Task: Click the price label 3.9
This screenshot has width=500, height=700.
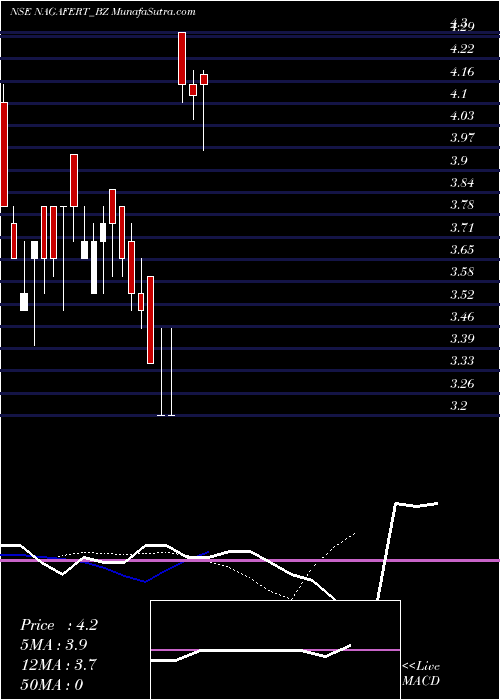Action: (459, 161)
